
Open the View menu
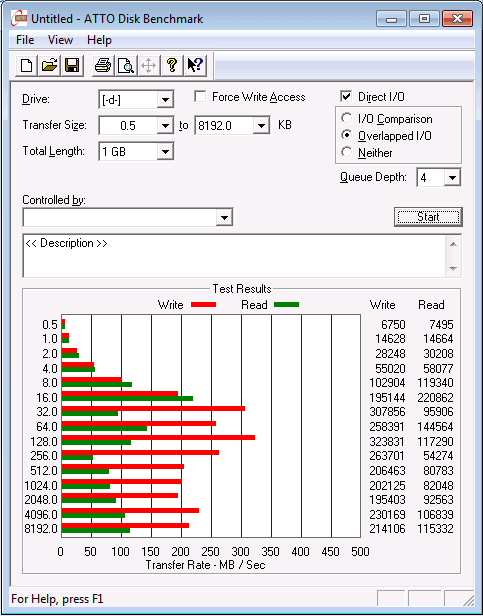(x=61, y=40)
